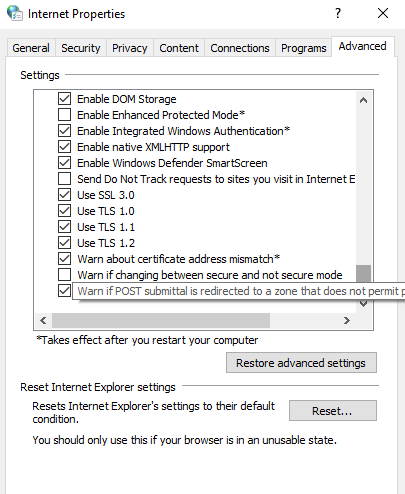The height and width of the screenshot is (494, 405).
Task: Check Send Do Not Track requests
Action: (64, 179)
